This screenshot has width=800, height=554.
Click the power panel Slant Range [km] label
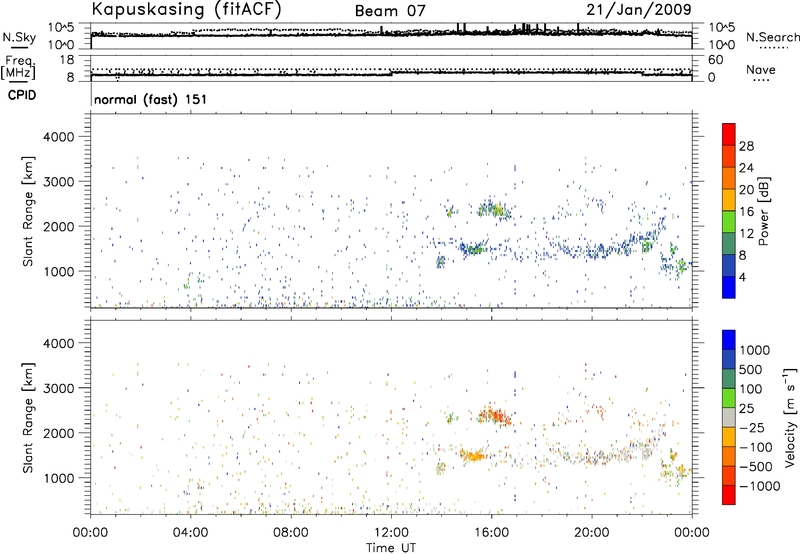[x=28, y=211]
